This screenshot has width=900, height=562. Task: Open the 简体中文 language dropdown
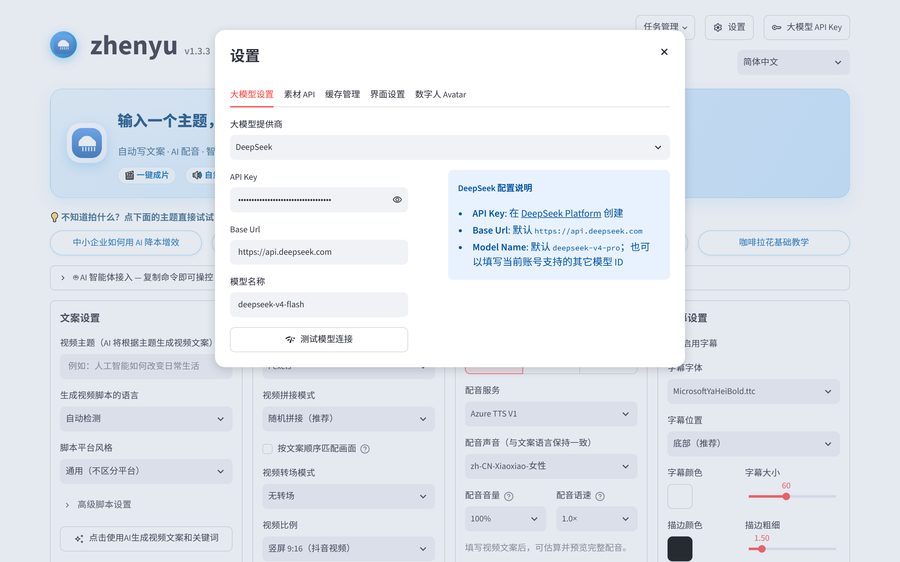coord(793,62)
